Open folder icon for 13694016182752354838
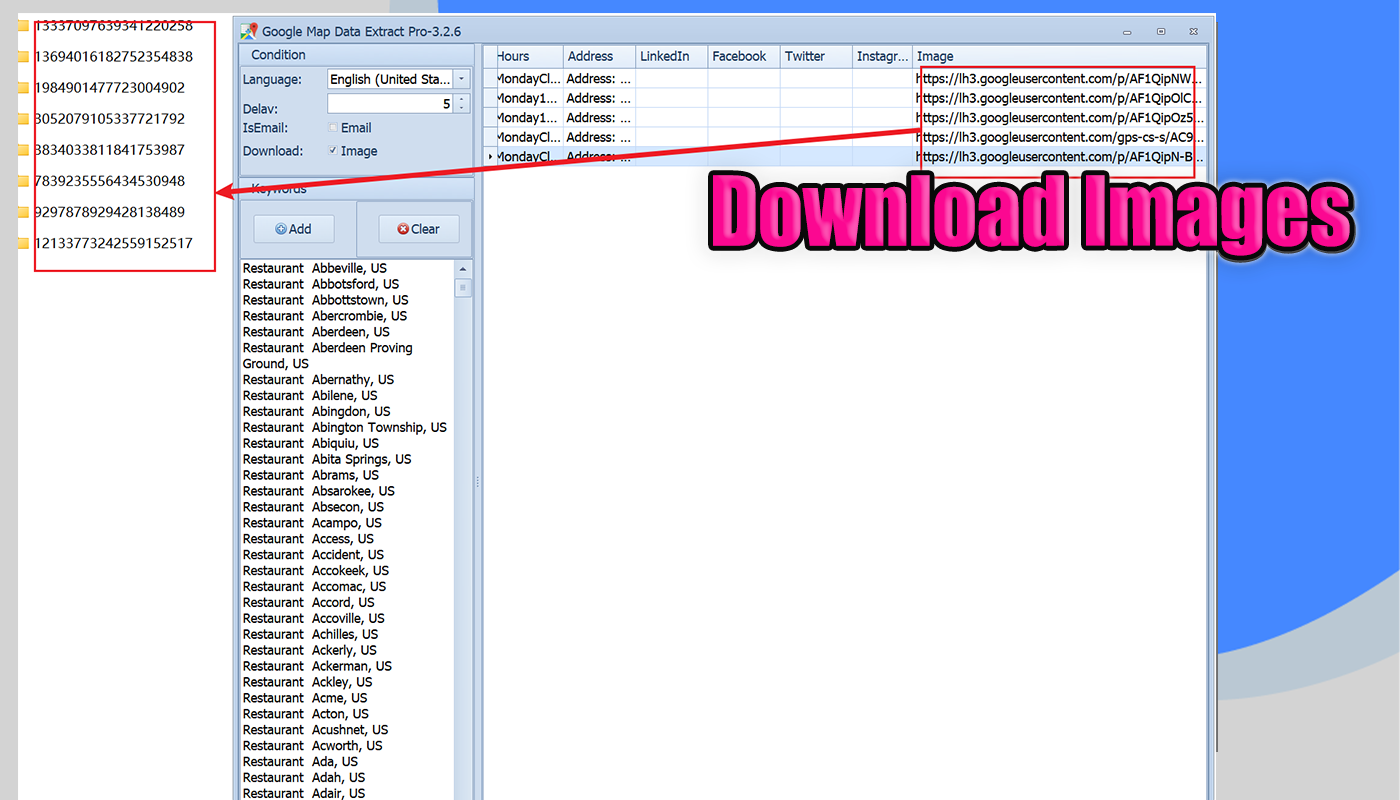This screenshot has height=800, width=1400. (25, 57)
